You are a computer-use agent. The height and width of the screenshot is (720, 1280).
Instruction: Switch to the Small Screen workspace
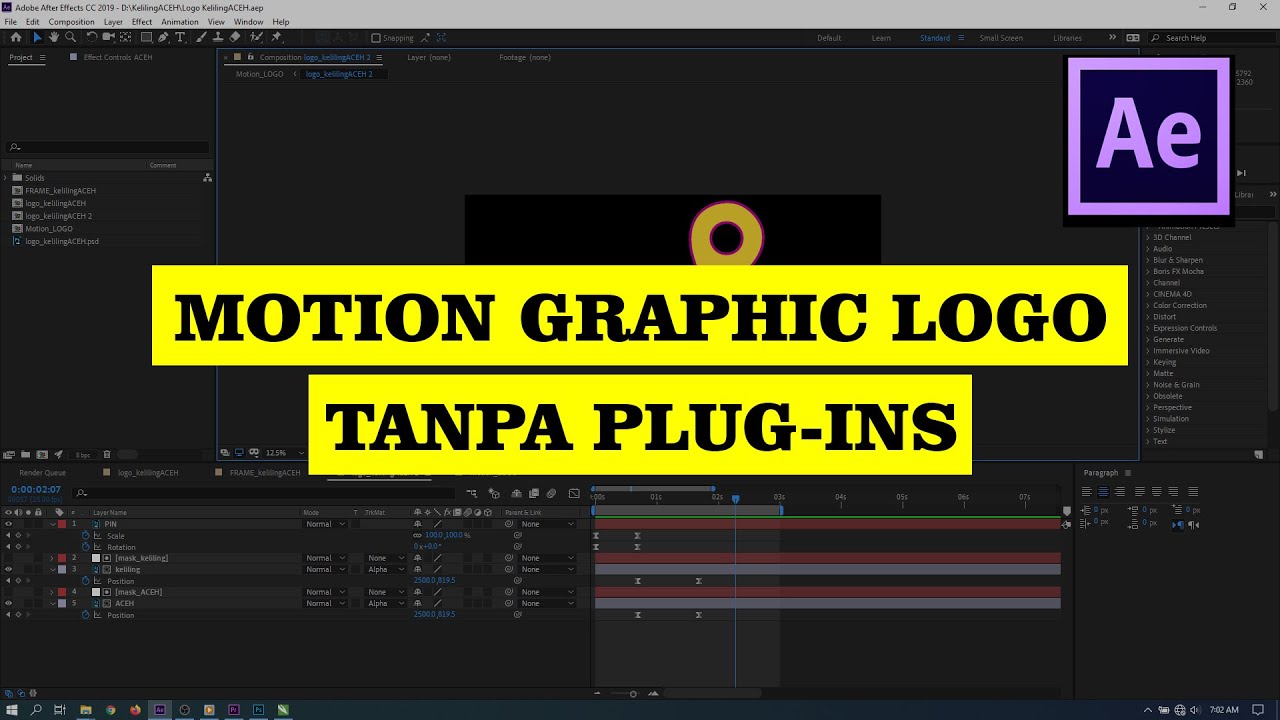pyautogui.click(x=1001, y=38)
